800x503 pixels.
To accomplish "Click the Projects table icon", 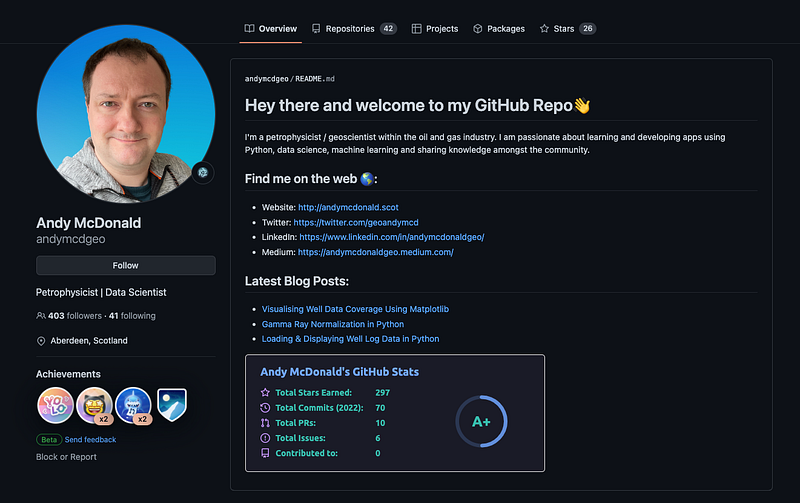I will (x=416, y=29).
